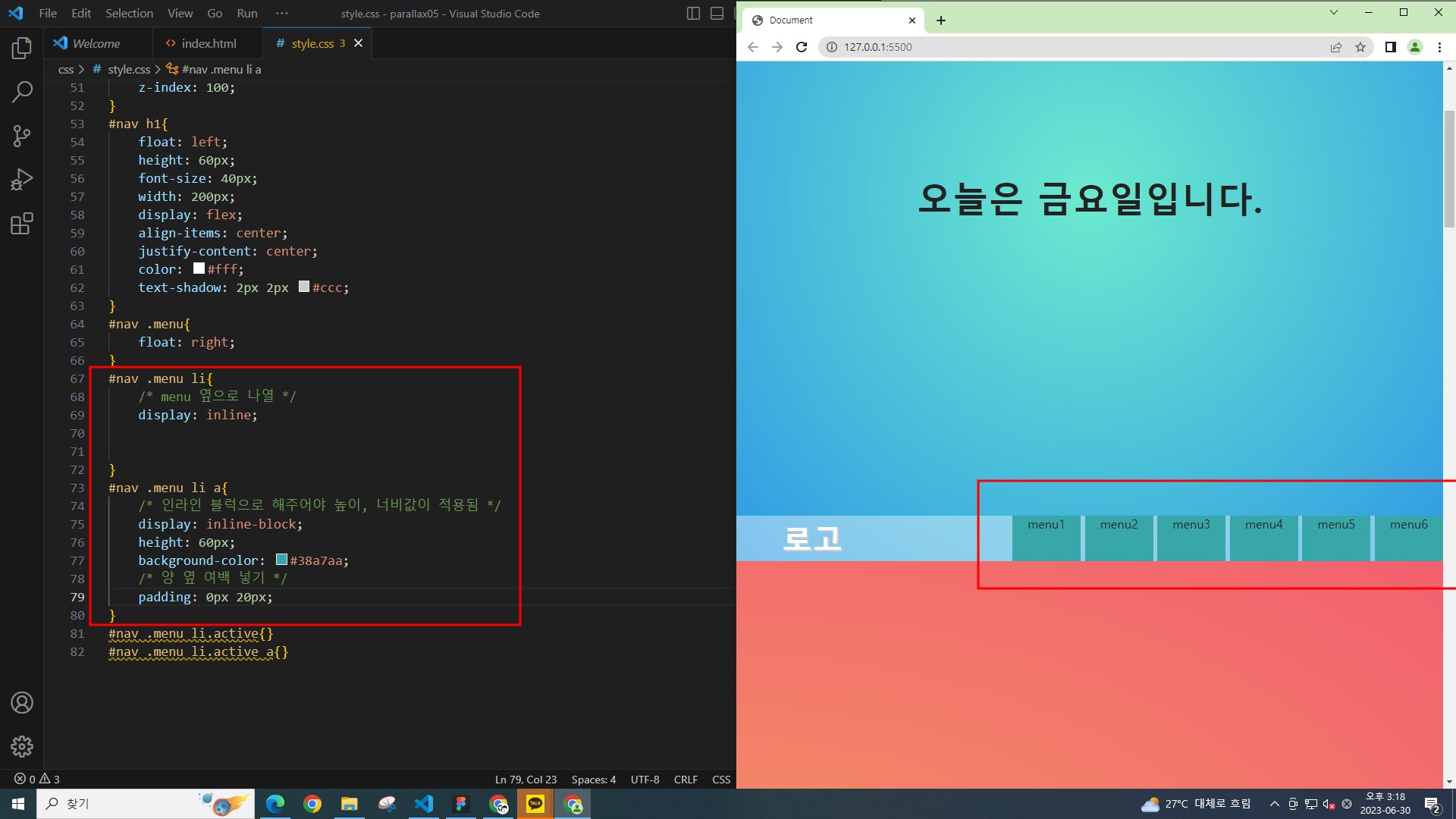Click the #38a7aa color swatch
Image resolution: width=1456 pixels, height=819 pixels.
(281, 560)
